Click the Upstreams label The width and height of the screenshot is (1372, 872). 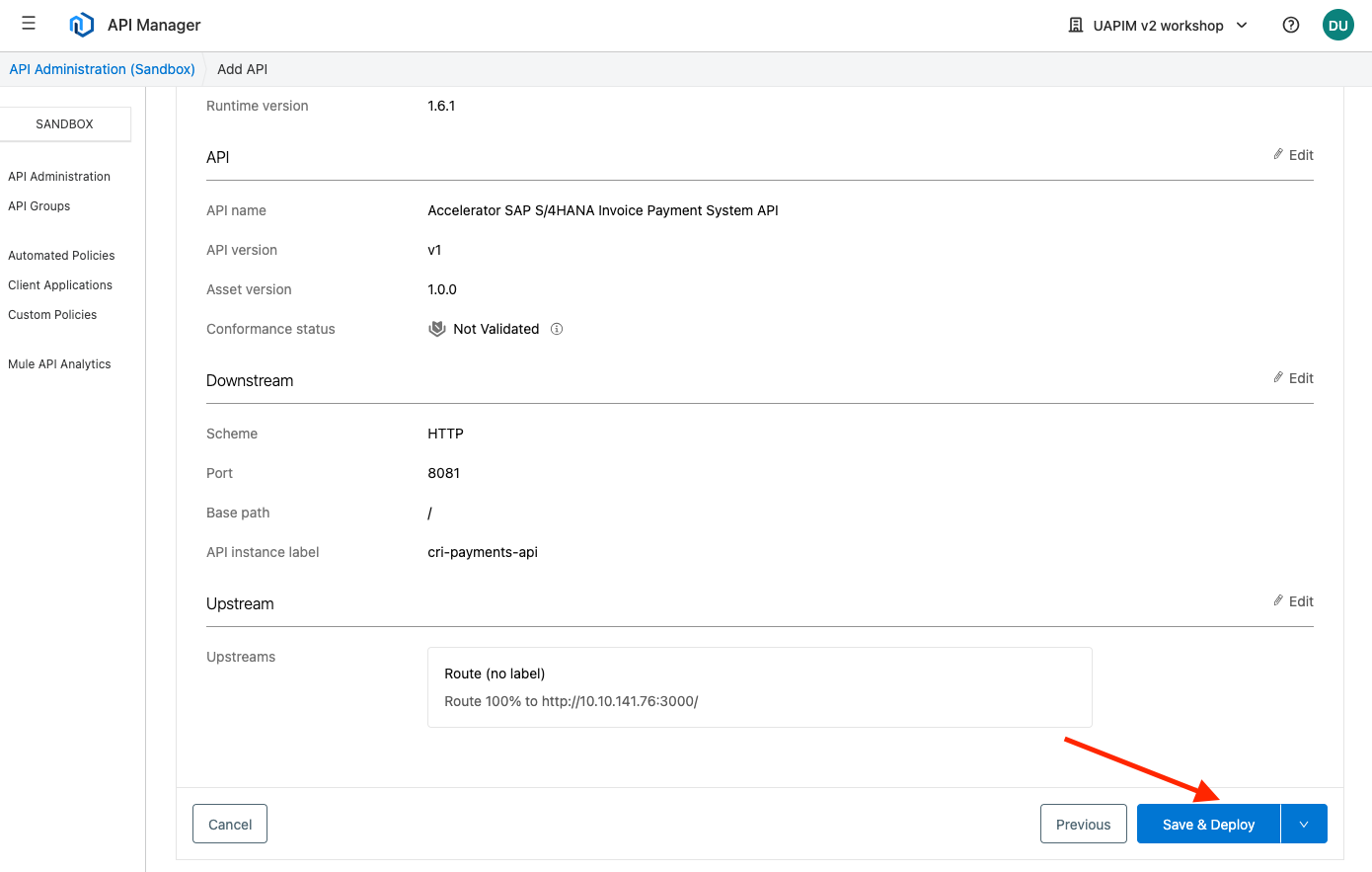point(241,657)
